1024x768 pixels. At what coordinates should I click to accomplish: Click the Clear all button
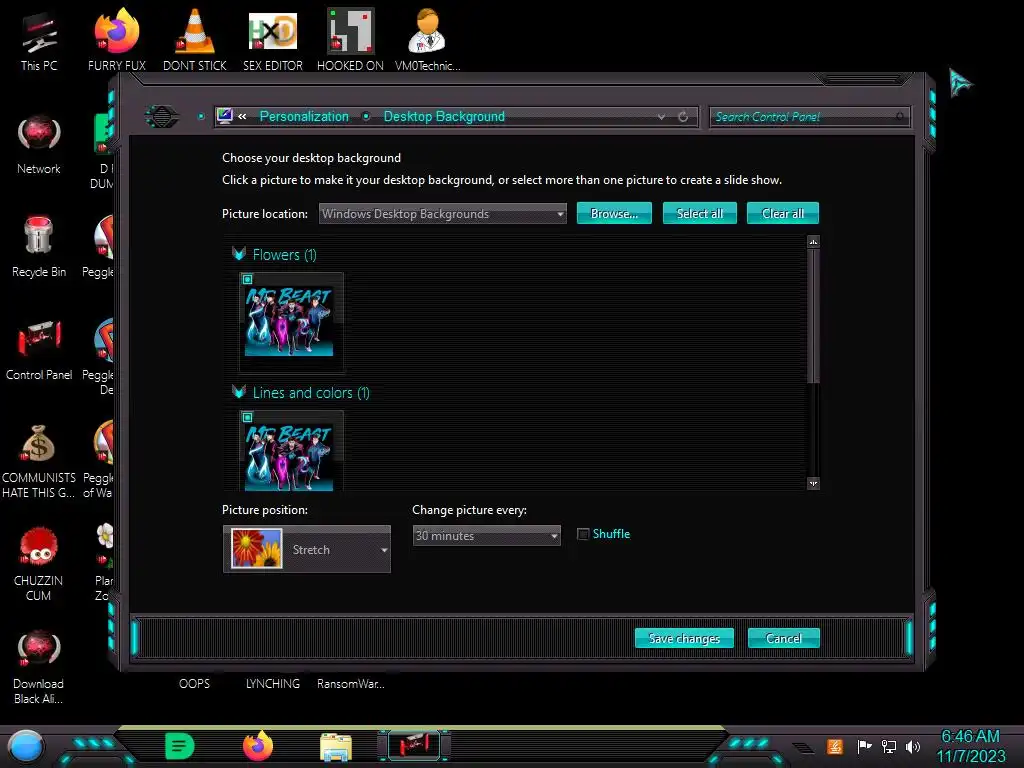pyautogui.click(x=782, y=214)
